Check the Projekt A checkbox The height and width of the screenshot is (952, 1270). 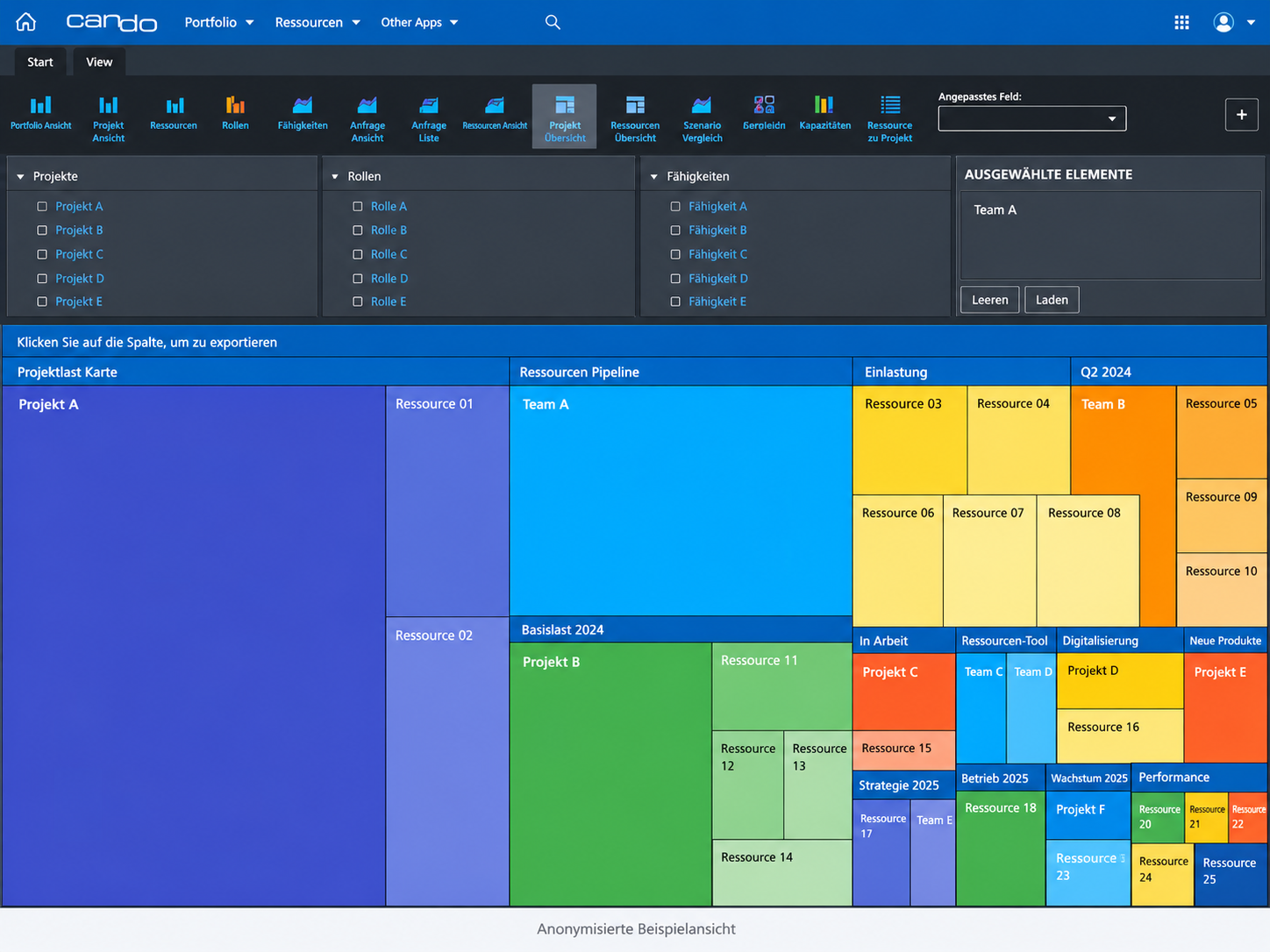tap(42, 206)
